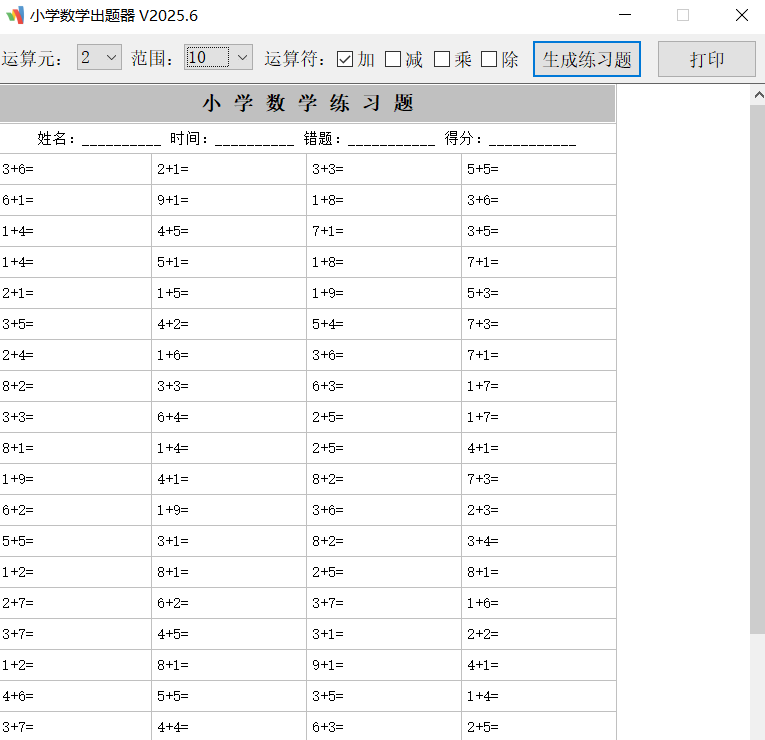Click the 打印 print button
765x740 pixels.
pyautogui.click(x=706, y=59)
